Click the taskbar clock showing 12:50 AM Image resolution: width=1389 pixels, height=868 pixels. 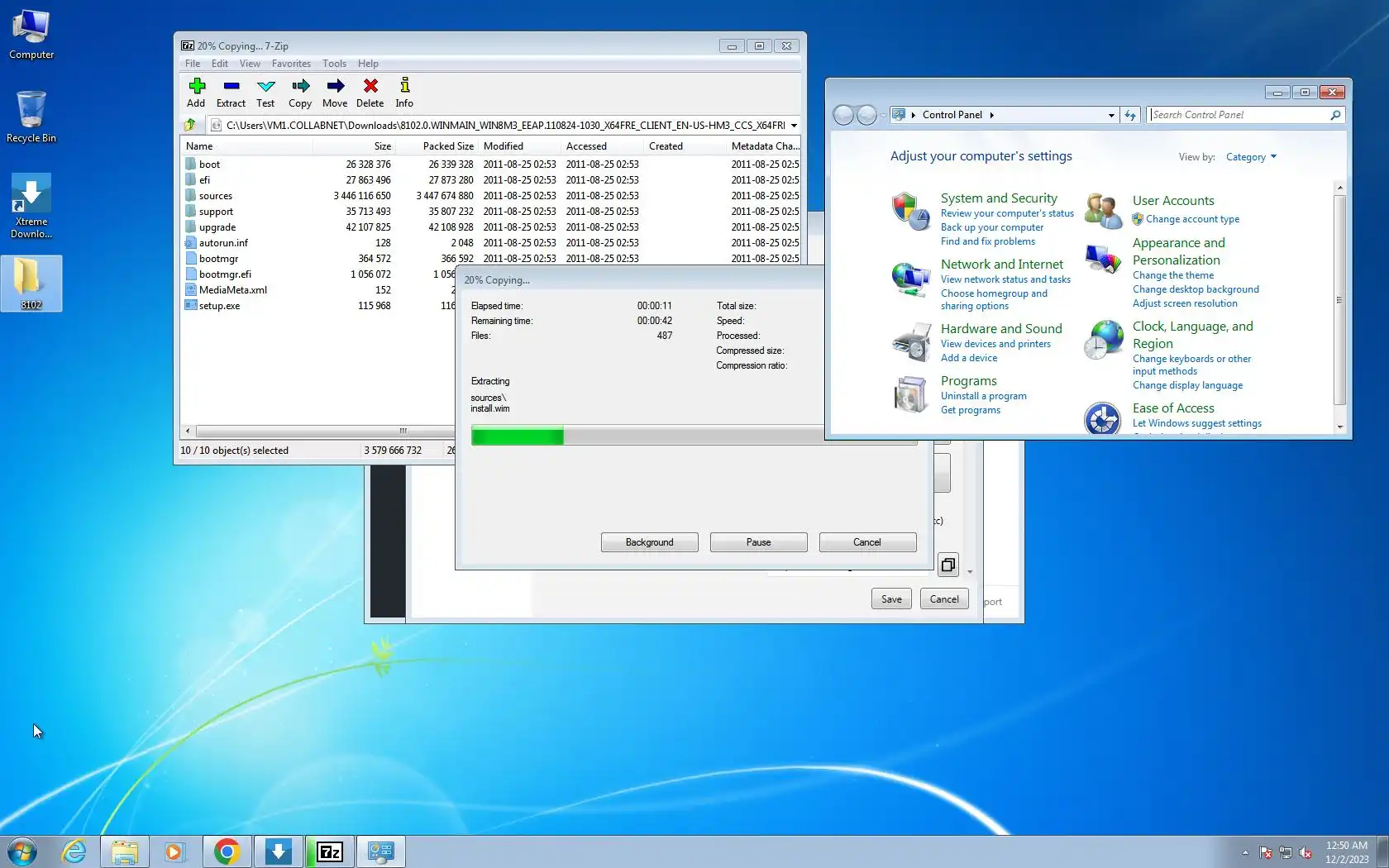(1347, 852)
